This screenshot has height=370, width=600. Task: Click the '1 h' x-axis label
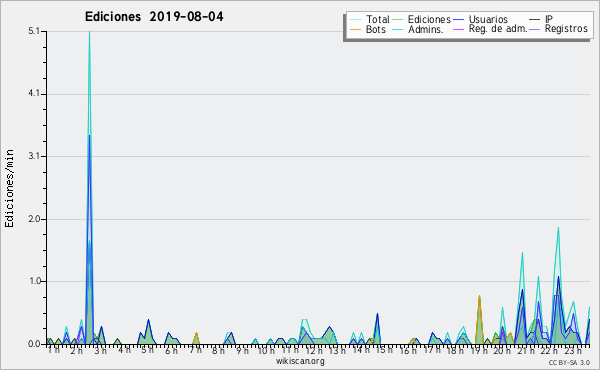pyautogui.click(x=54, y=350)
